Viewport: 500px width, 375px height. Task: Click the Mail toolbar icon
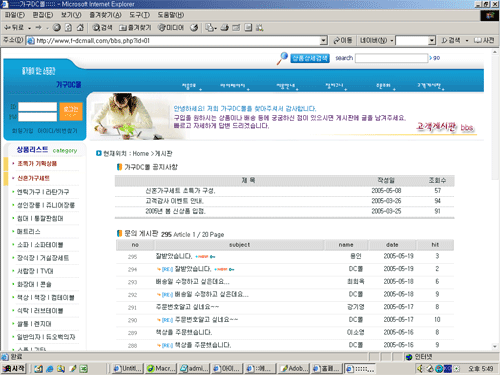(x=210, y=28)
